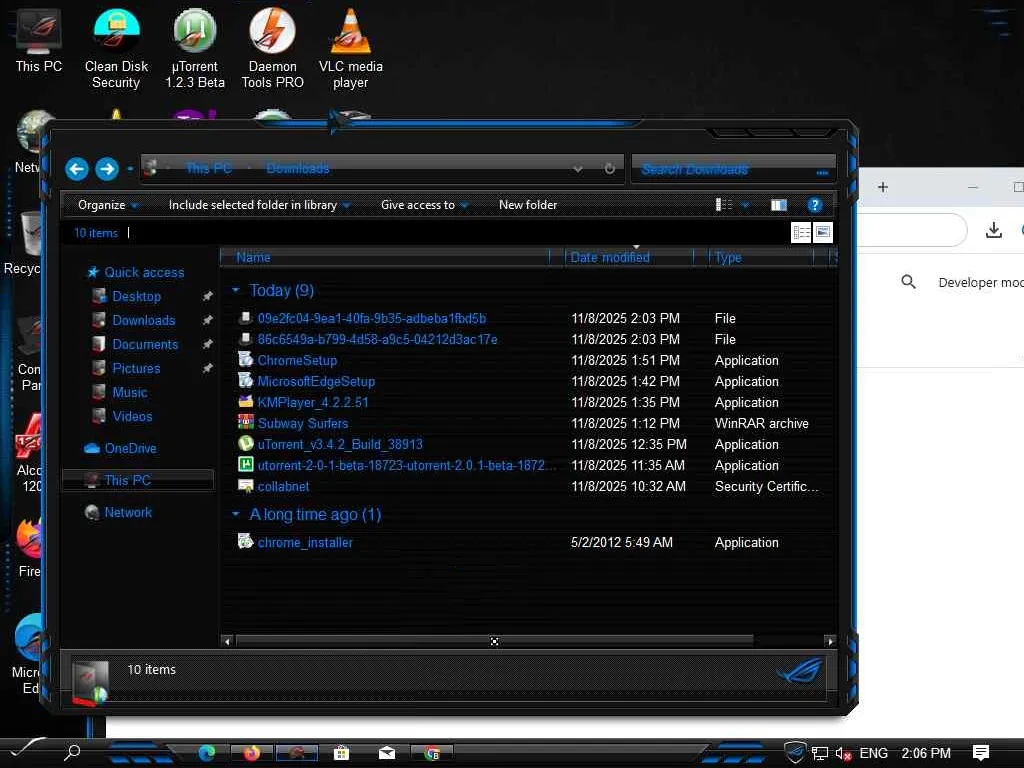Select the ChromeSetup application icon
The height and width of the screenshot is (768, 1024).
click(x=246, y=360)
